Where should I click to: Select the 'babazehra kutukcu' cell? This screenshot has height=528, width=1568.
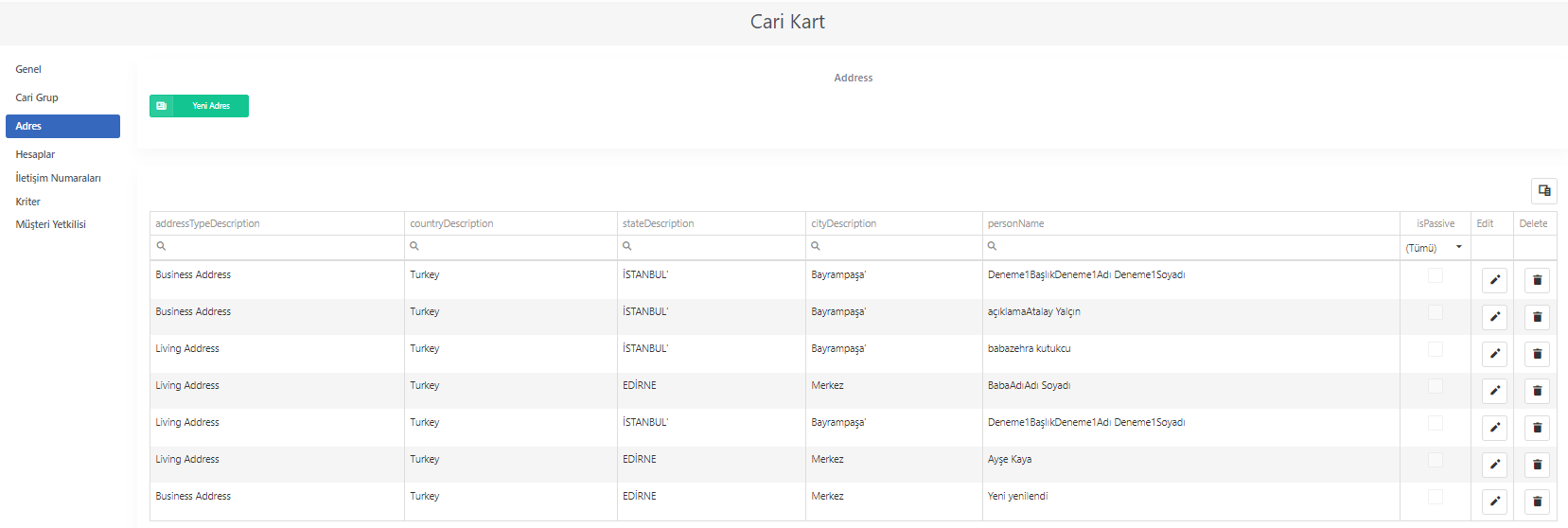tap(1191, 354)
